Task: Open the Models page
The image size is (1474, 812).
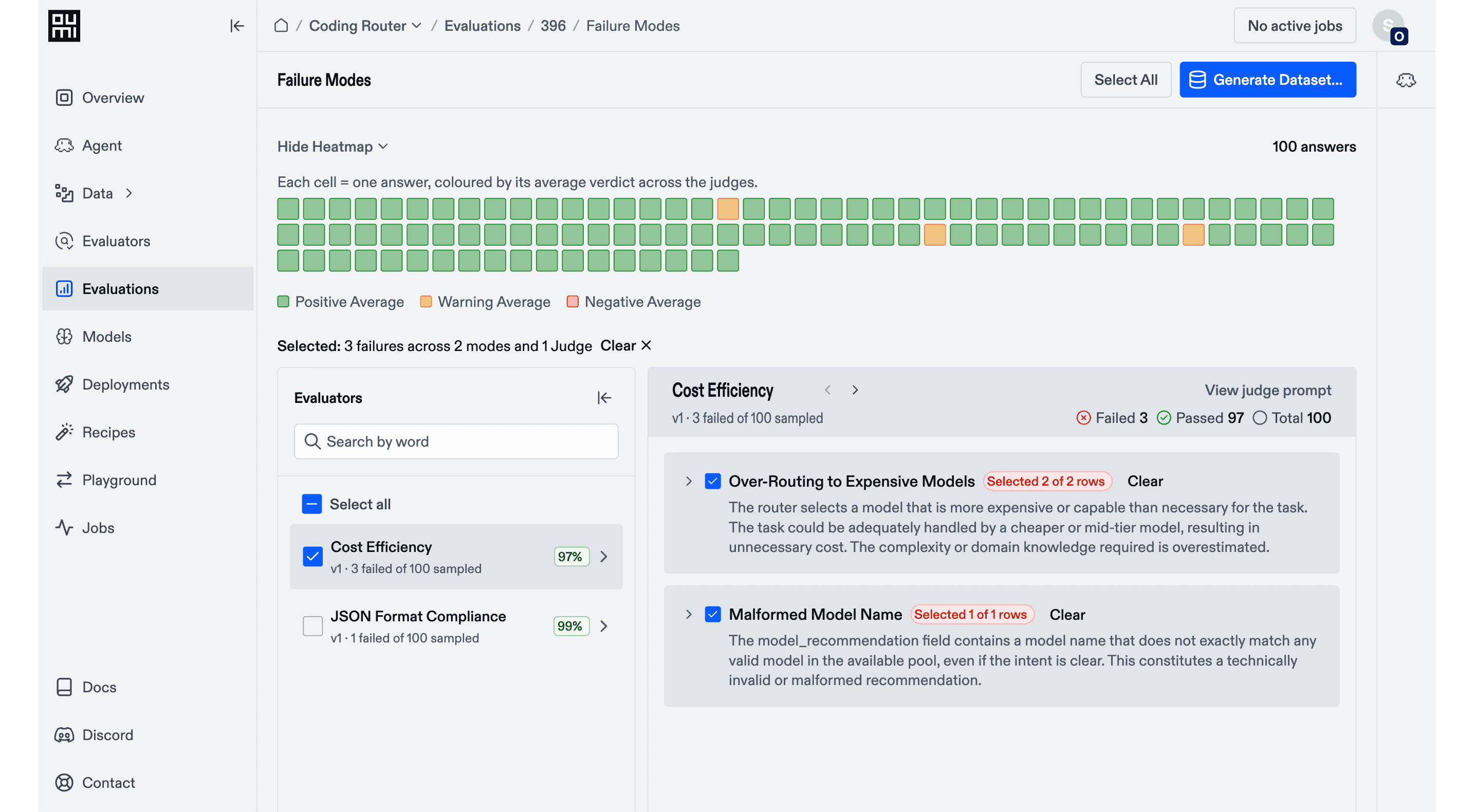Action: pyautogui.click(x=148, y=337)
